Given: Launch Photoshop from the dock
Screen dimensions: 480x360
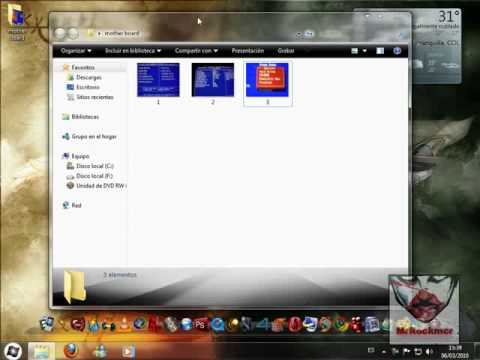Looking at the screenshot, I should pos(201,324).
